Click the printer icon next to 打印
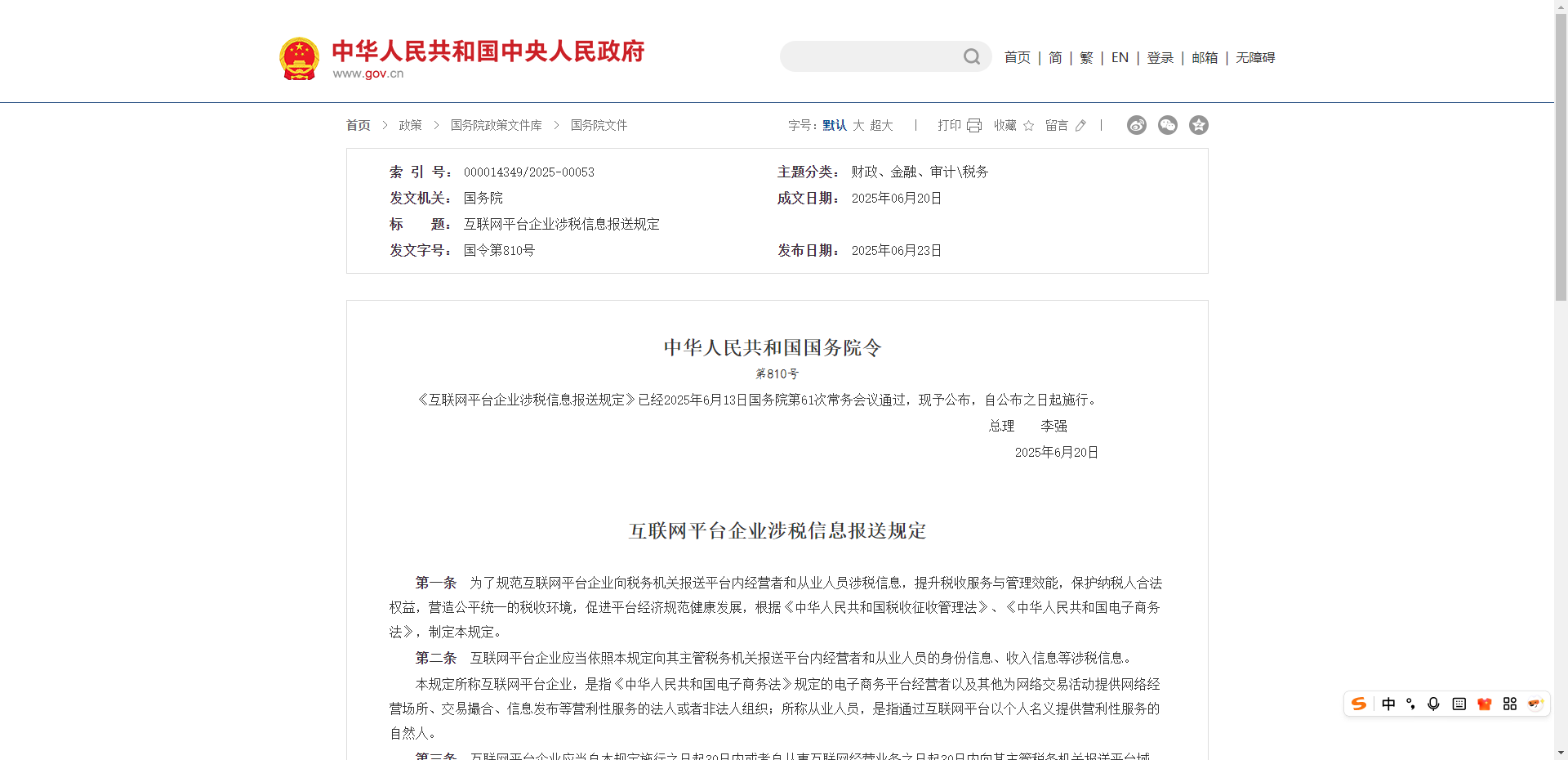 pos(974,125)
